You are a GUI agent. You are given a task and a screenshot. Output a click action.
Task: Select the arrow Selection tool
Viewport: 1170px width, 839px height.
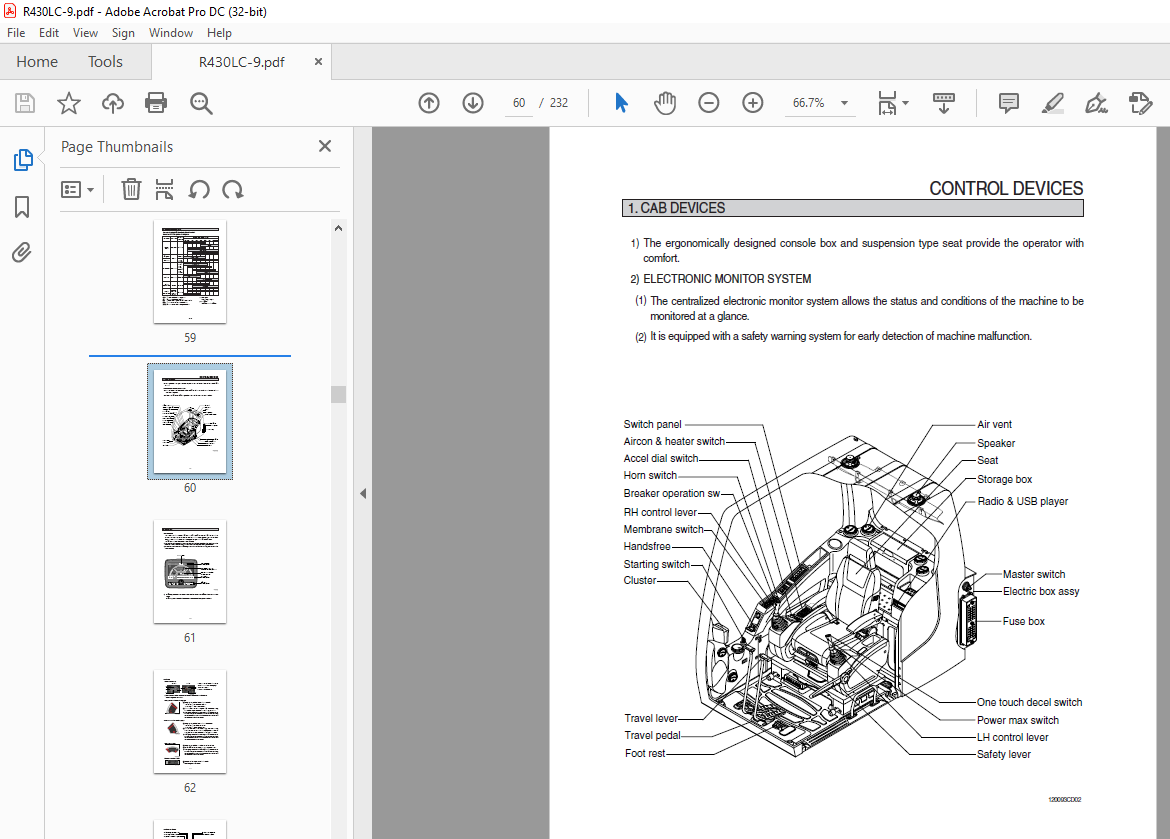point(621,103)
